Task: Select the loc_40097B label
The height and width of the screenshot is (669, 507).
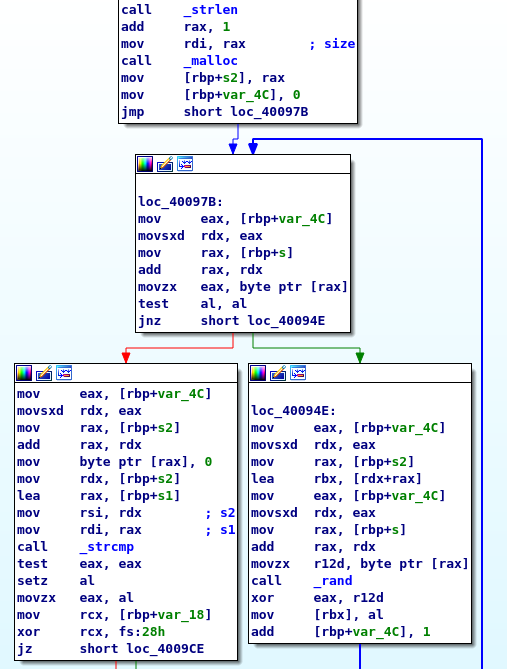Action: point(181,201)
